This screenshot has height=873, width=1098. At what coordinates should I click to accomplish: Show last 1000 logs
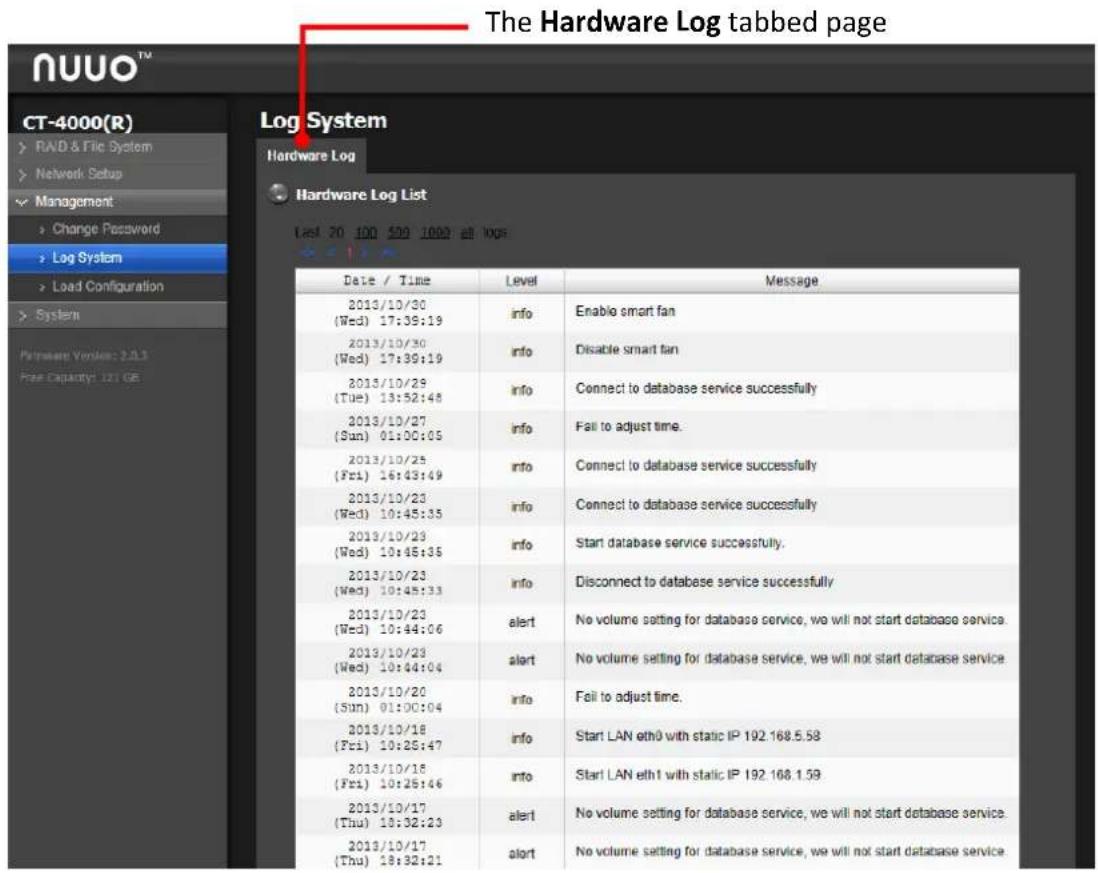tap(435, 233)
